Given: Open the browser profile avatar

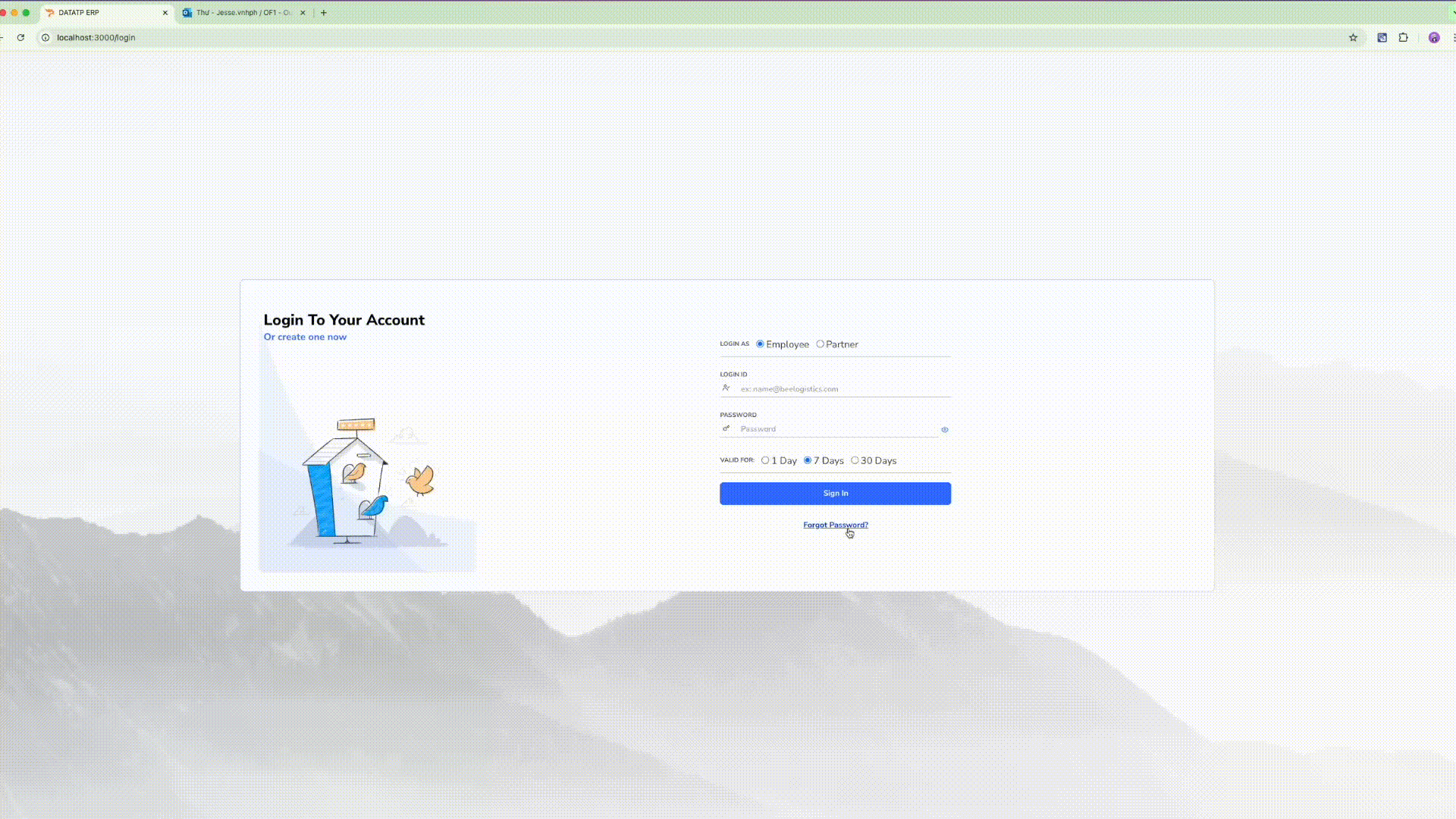Looking at the screenshot, I should click(1435, 37).
